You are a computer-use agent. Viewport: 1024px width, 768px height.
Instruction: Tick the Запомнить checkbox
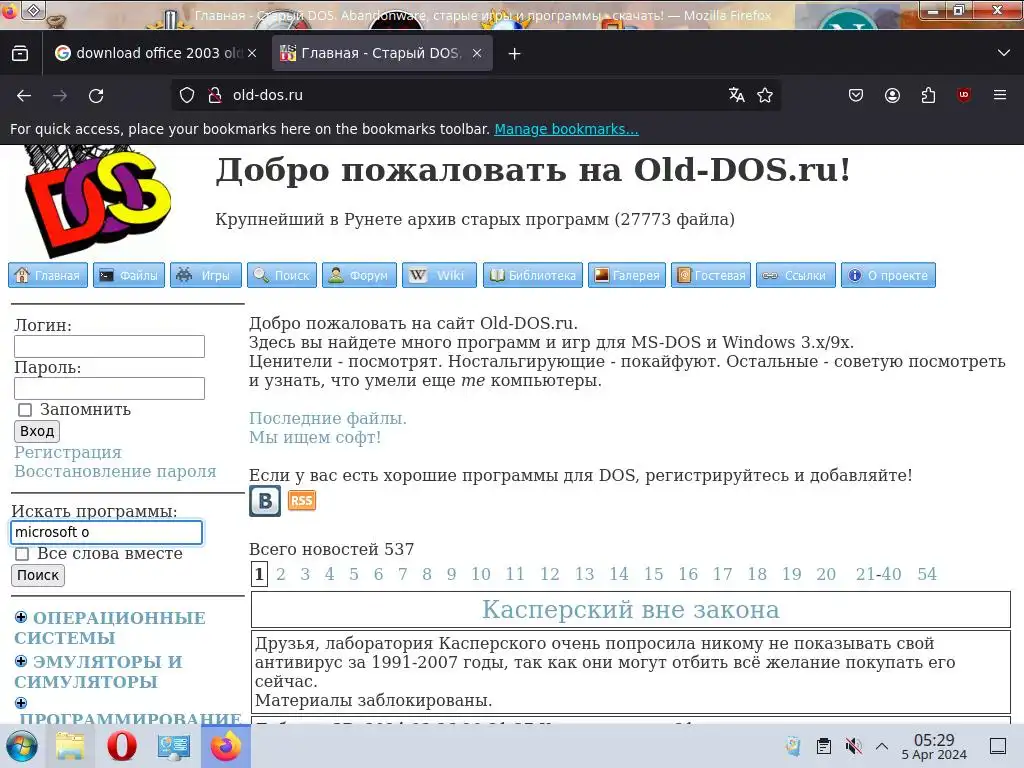(25, 410)
